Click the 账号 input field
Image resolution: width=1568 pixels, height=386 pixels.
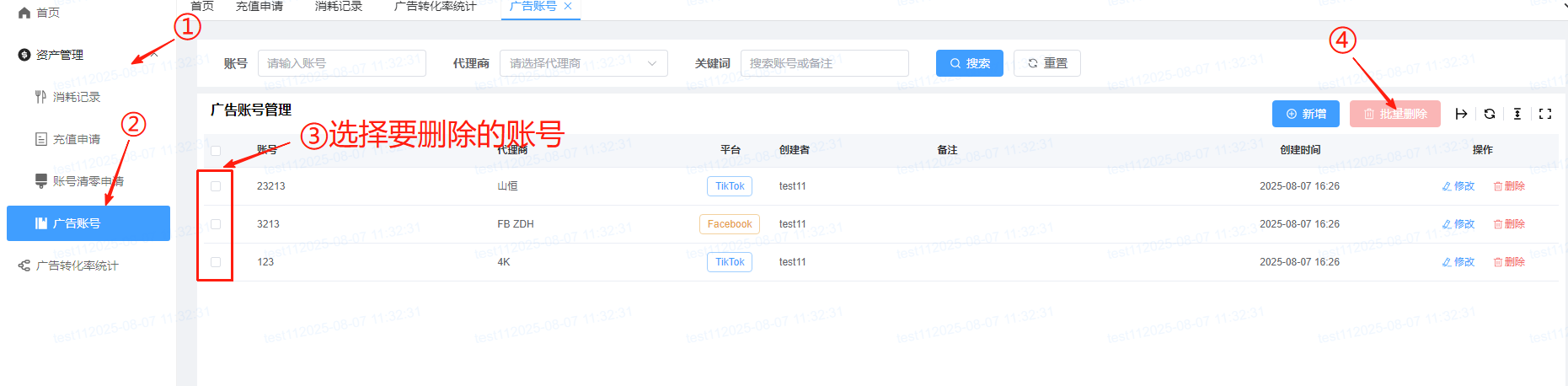(x=341, y=63)
